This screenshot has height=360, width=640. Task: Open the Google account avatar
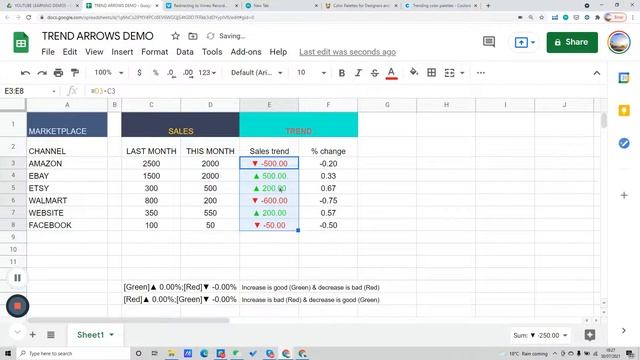point(619,42)
